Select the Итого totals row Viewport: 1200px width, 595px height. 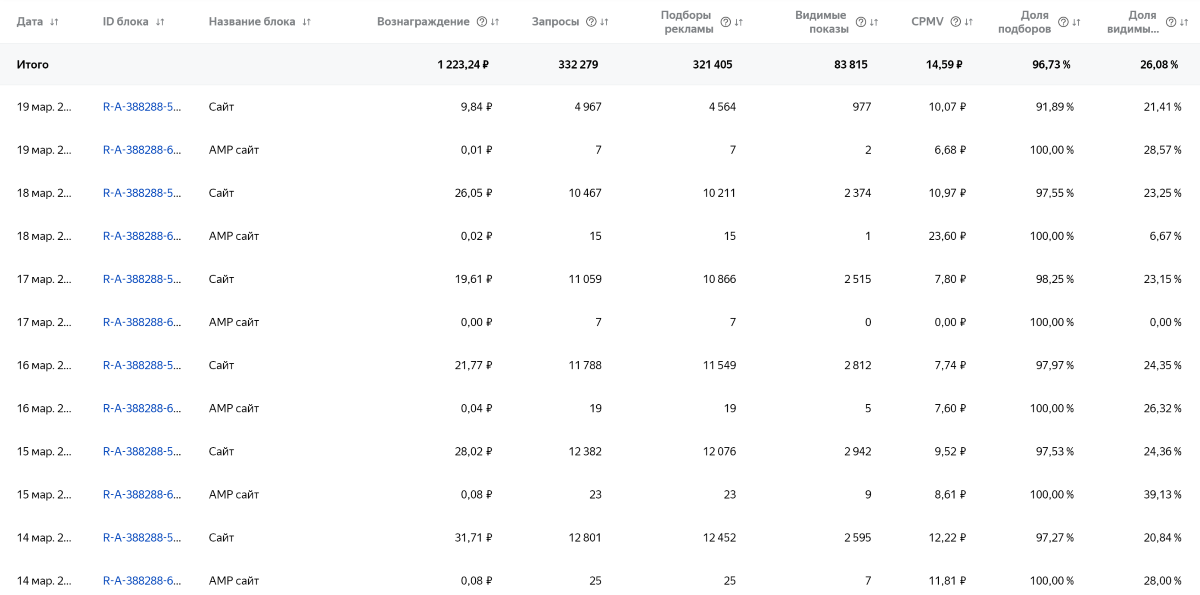point(600,64)
